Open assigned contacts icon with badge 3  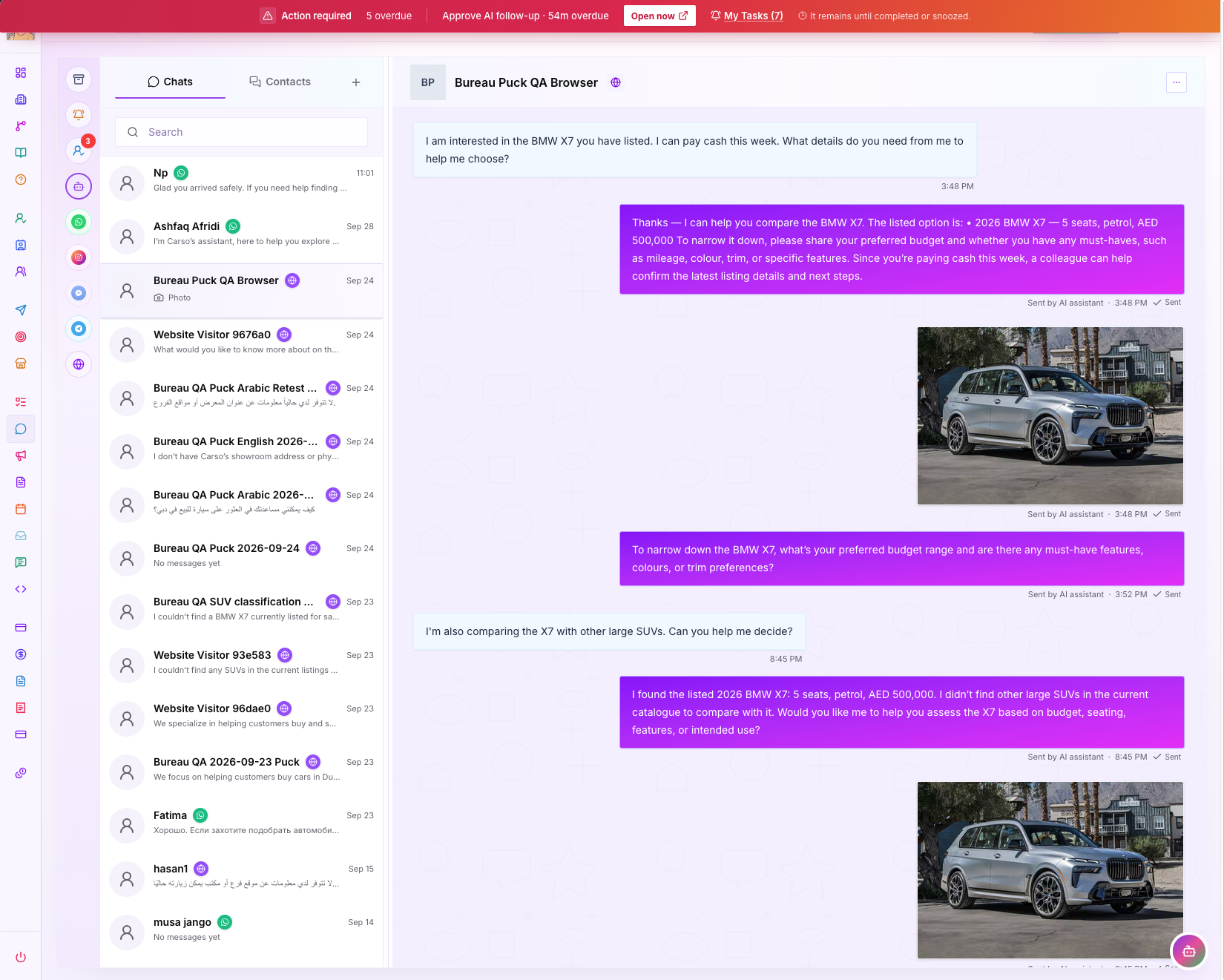tap(79, 151)
